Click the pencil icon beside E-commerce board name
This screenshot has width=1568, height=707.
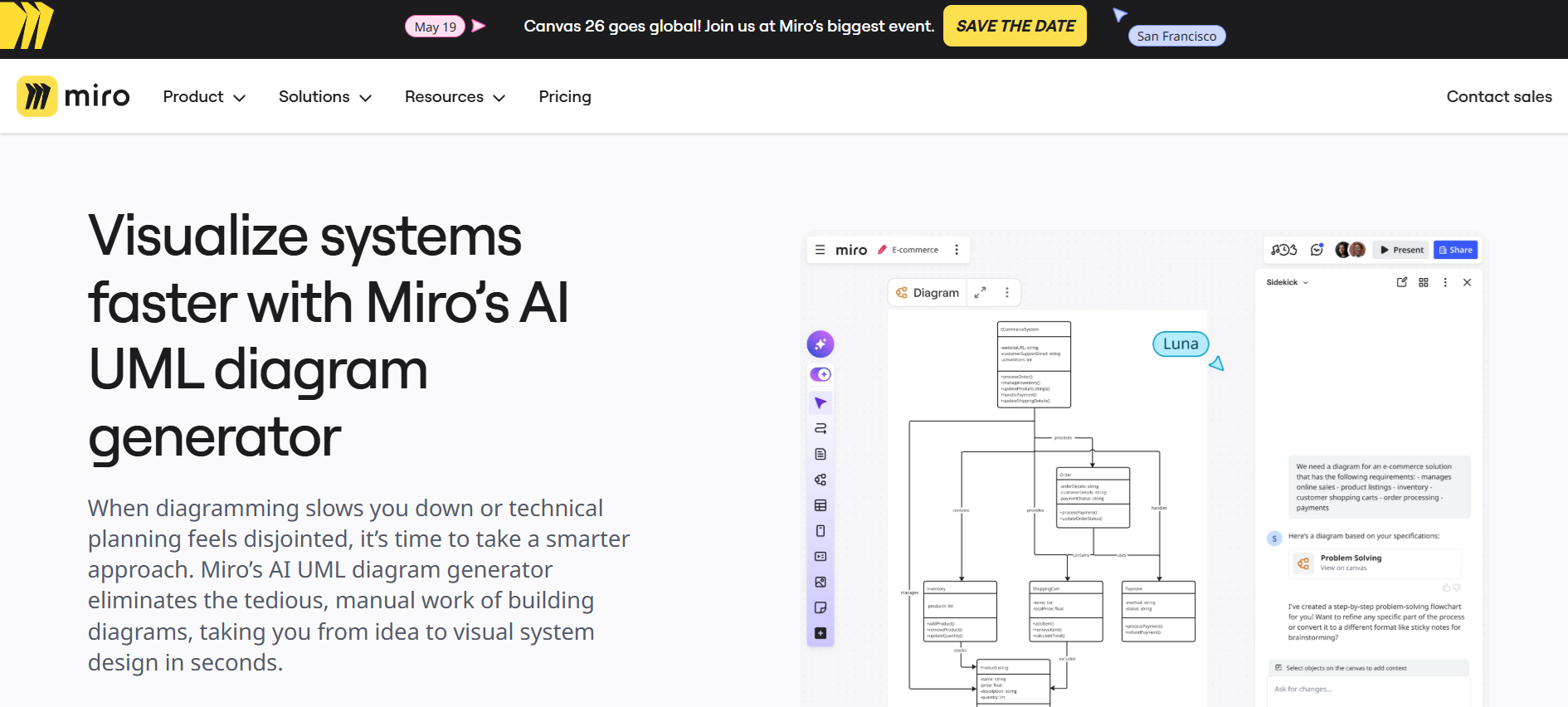pyautogui.click(x=882, y=250)
